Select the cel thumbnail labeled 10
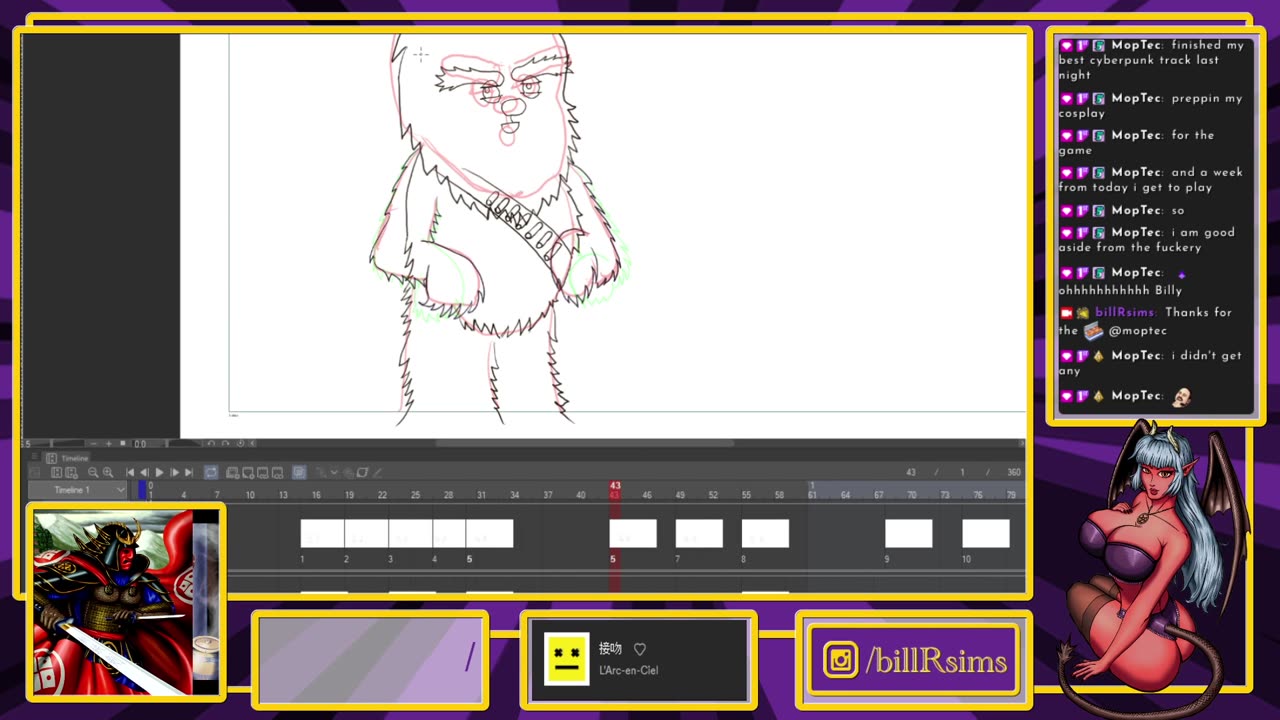Image resolution: width=1280 pixels, height=720 pixels. (985, 533)
